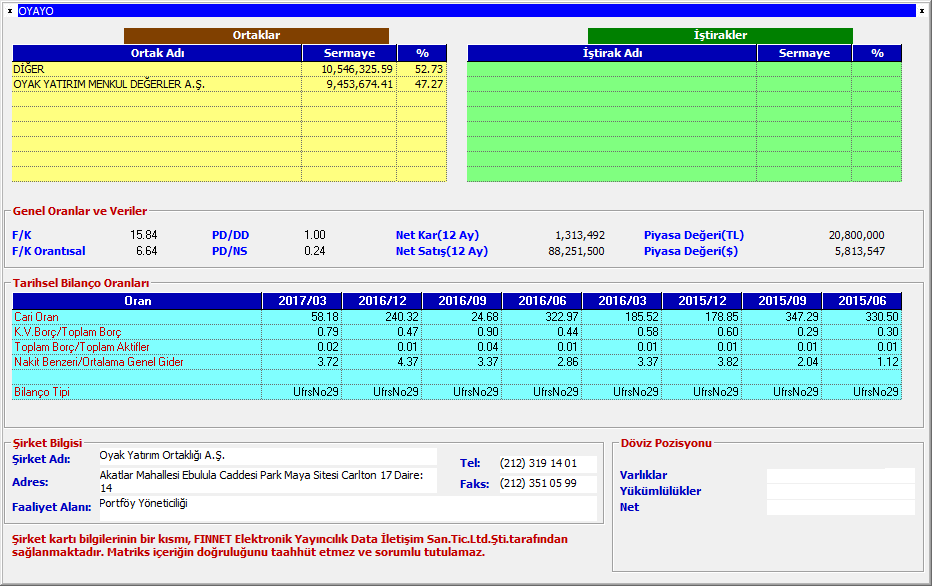Click the Piyasa Değeri(TL) label
The height and width of the screenshot is (586, 932).
point(694,235)
